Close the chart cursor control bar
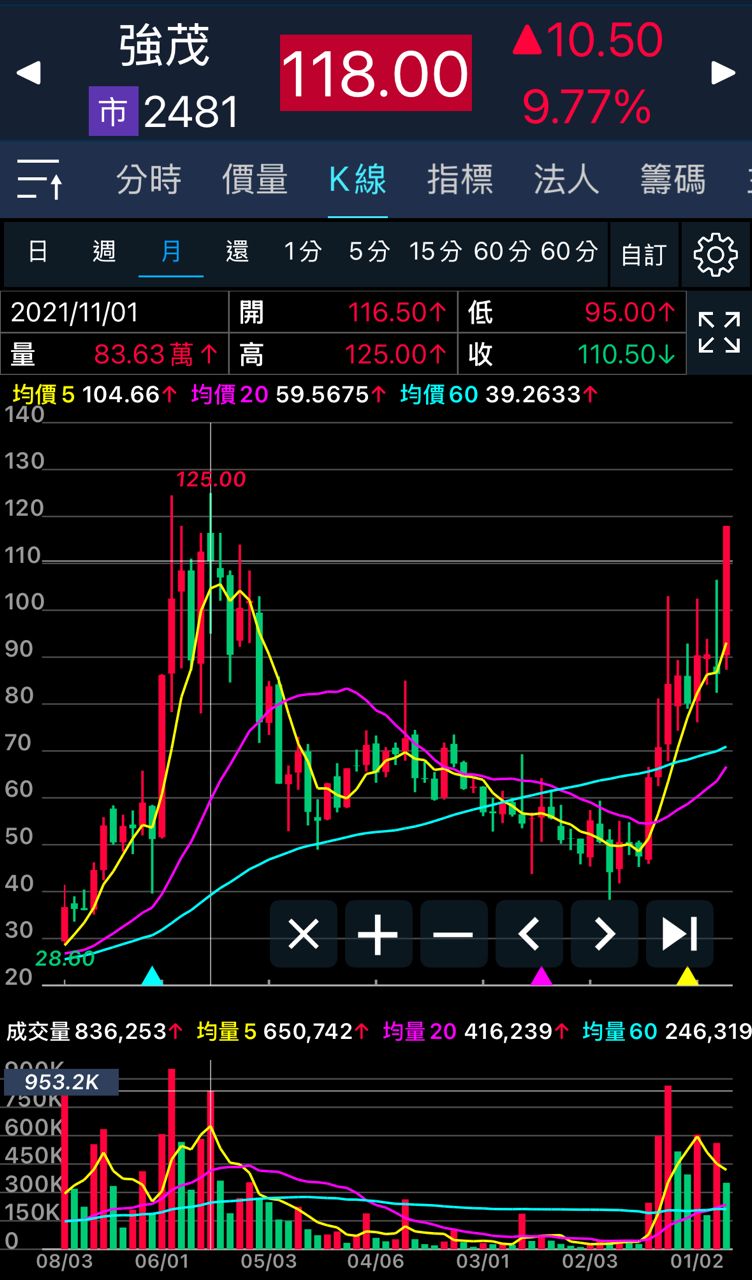This screenshot has width=752, height=1280. point(303,934)
